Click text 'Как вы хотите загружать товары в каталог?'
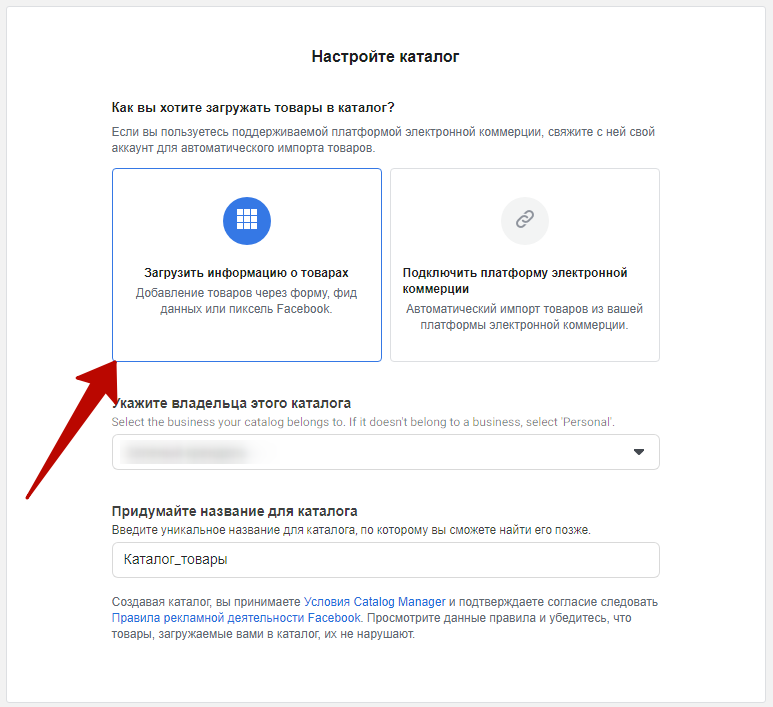The height and width of the screenshot is (707, 773). point(253,107)
